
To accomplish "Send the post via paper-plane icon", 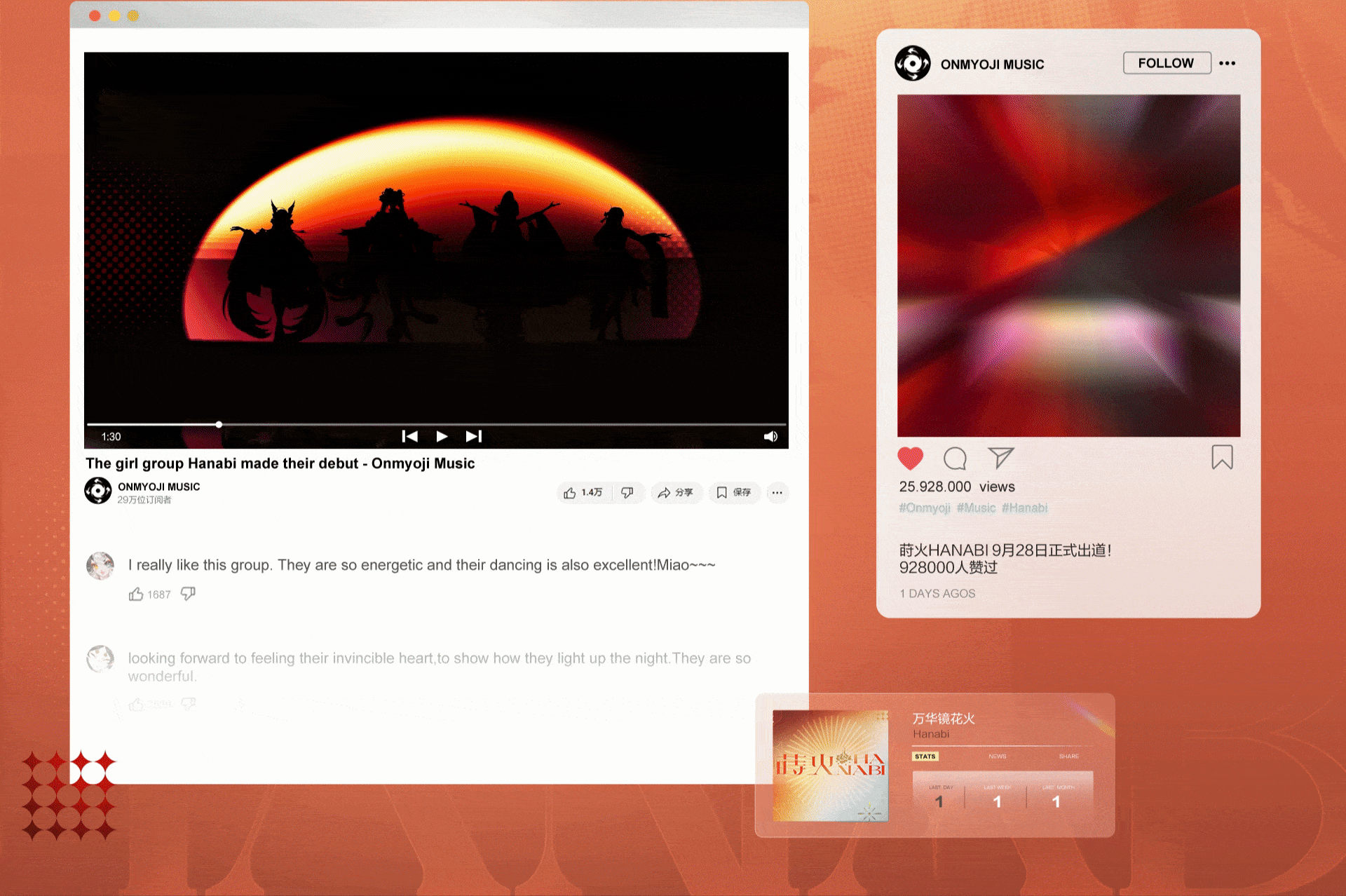I will coord(1000,458).
